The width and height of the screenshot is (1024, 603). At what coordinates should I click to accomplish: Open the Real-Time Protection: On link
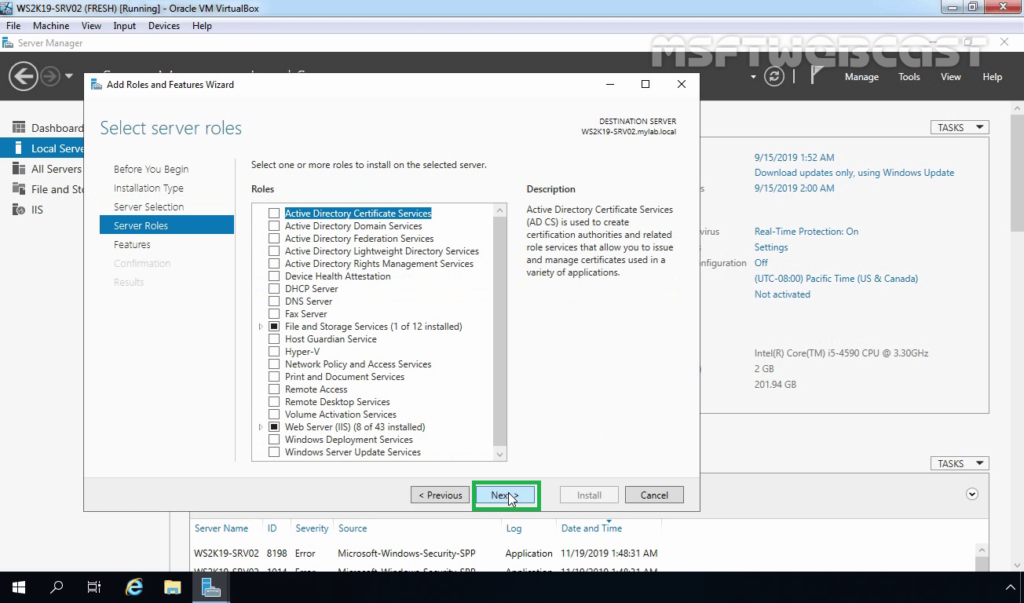807,231
